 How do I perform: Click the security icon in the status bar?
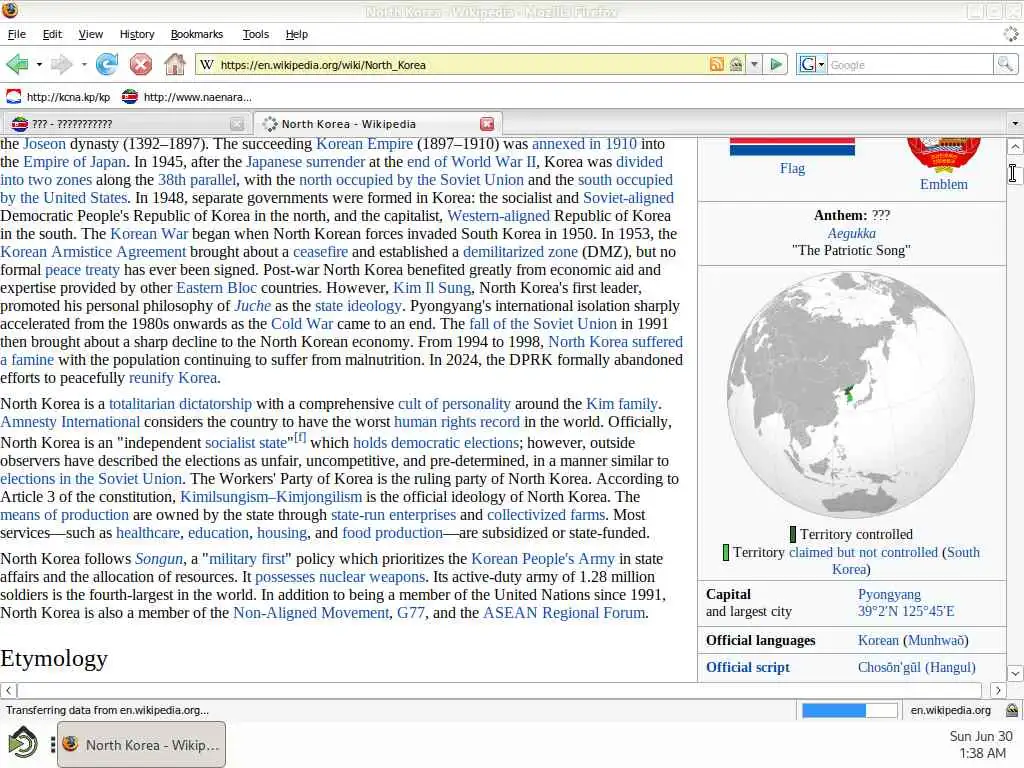pyautogui.click(x=1012, y=710)
